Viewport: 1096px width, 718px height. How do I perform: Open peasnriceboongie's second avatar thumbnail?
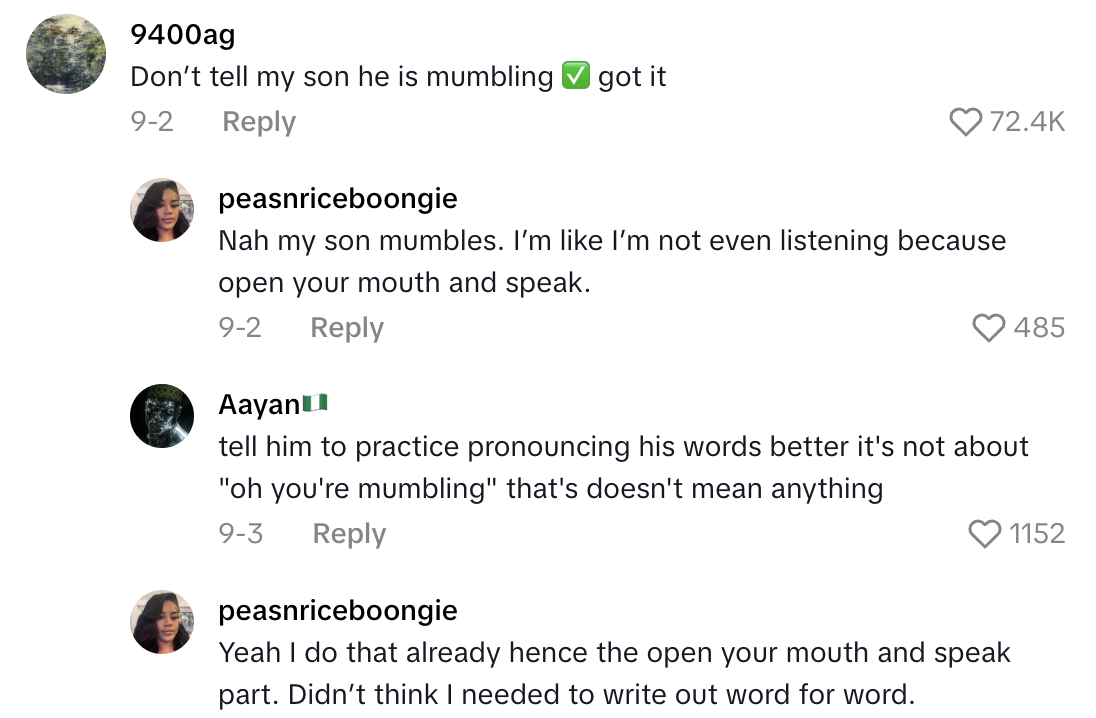click(162, 622)
